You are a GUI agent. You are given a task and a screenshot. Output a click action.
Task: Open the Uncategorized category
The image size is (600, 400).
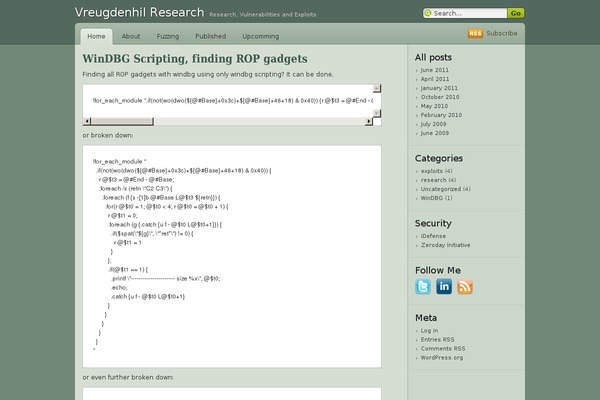pyautogui.click(x=441, y=189)
